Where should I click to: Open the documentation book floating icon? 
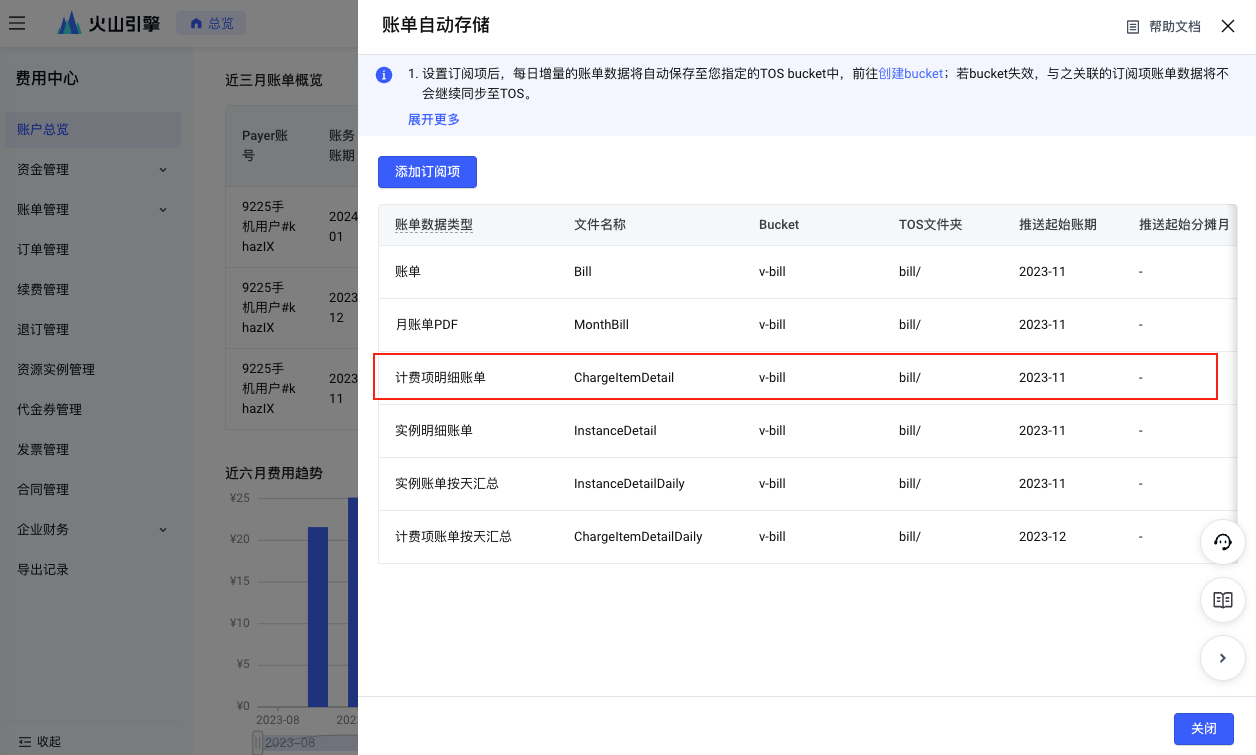[1222, 600]
